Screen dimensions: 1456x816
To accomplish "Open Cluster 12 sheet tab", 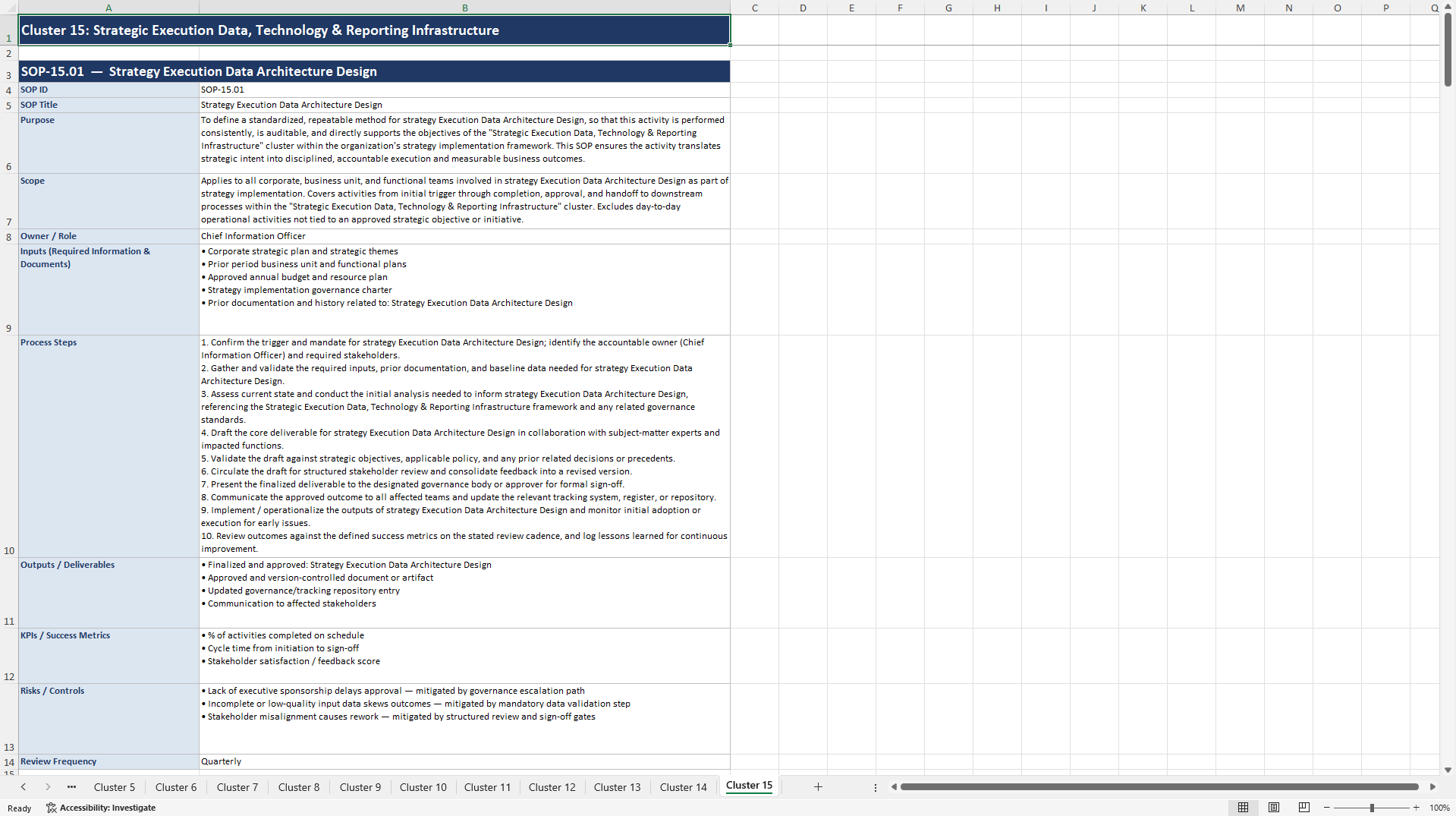I will pos(552,787).
